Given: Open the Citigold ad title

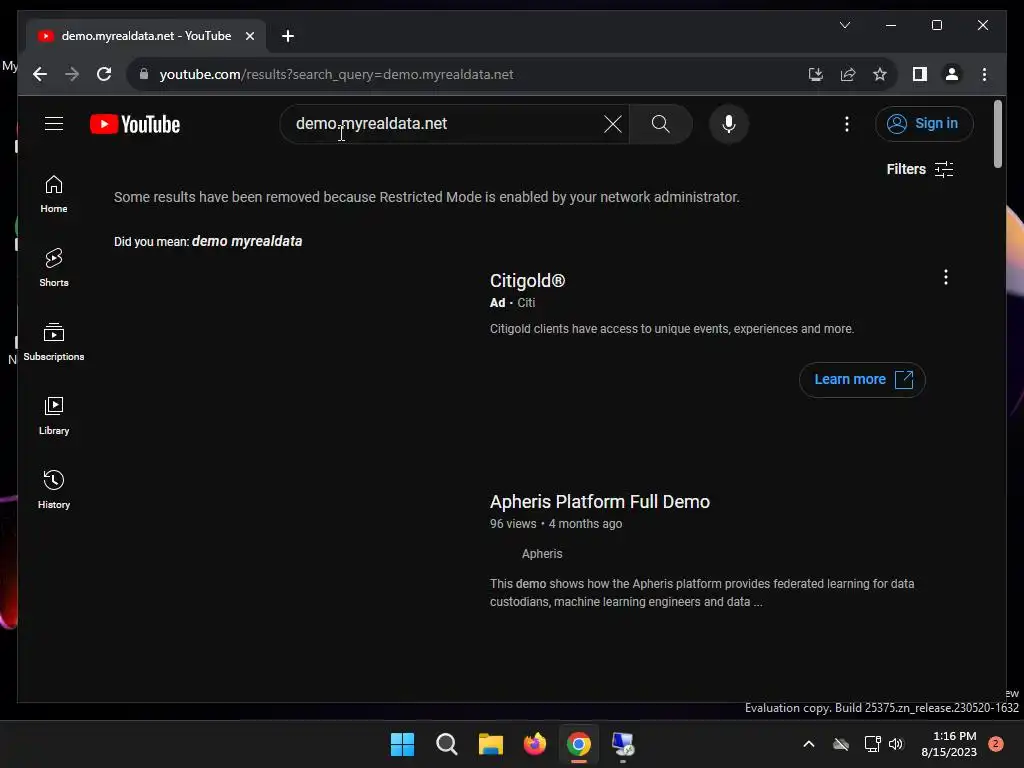Looking at the screenshot, I should 527,281.
